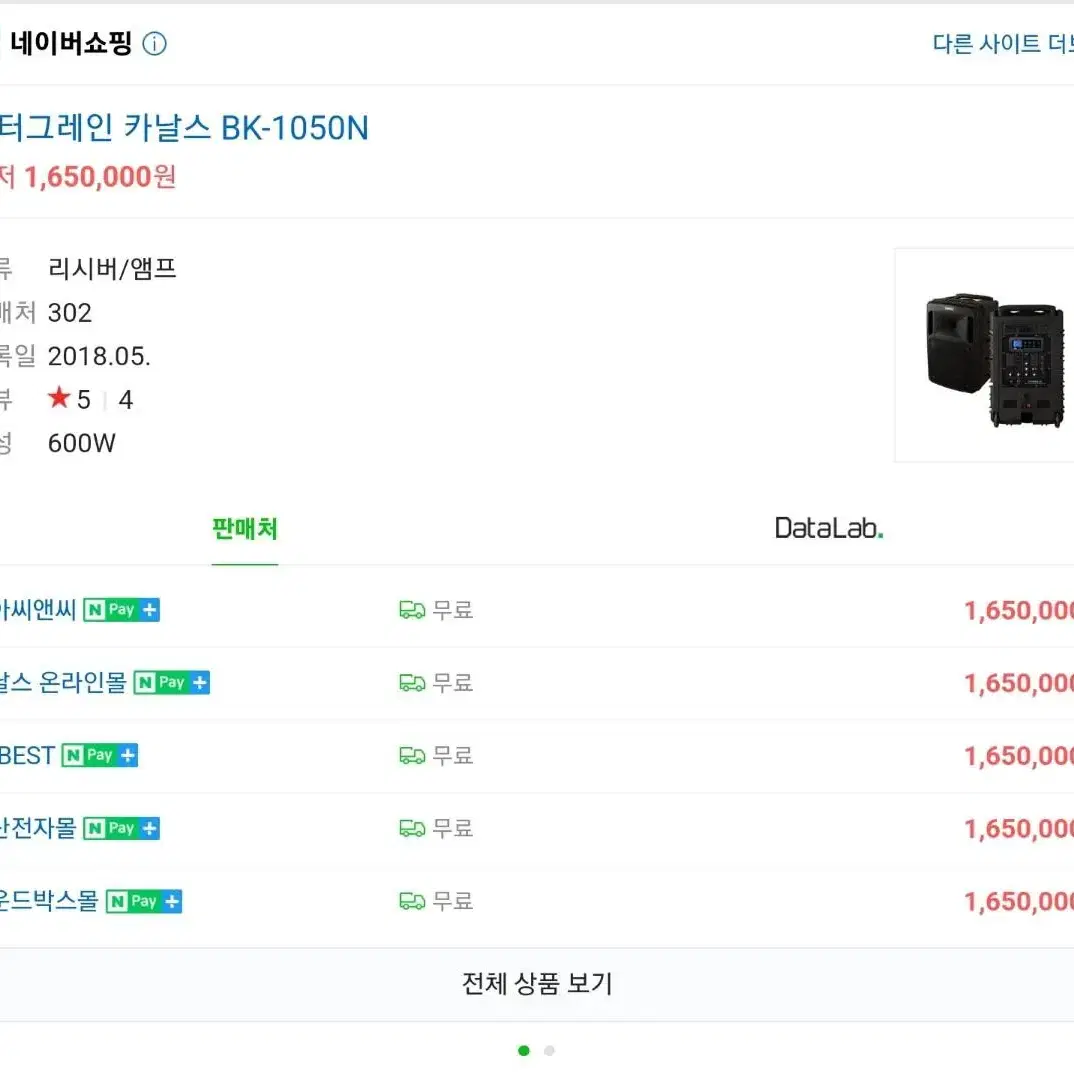Select the green first page dot
Screen dimensions: 1074x1074
524,1051
